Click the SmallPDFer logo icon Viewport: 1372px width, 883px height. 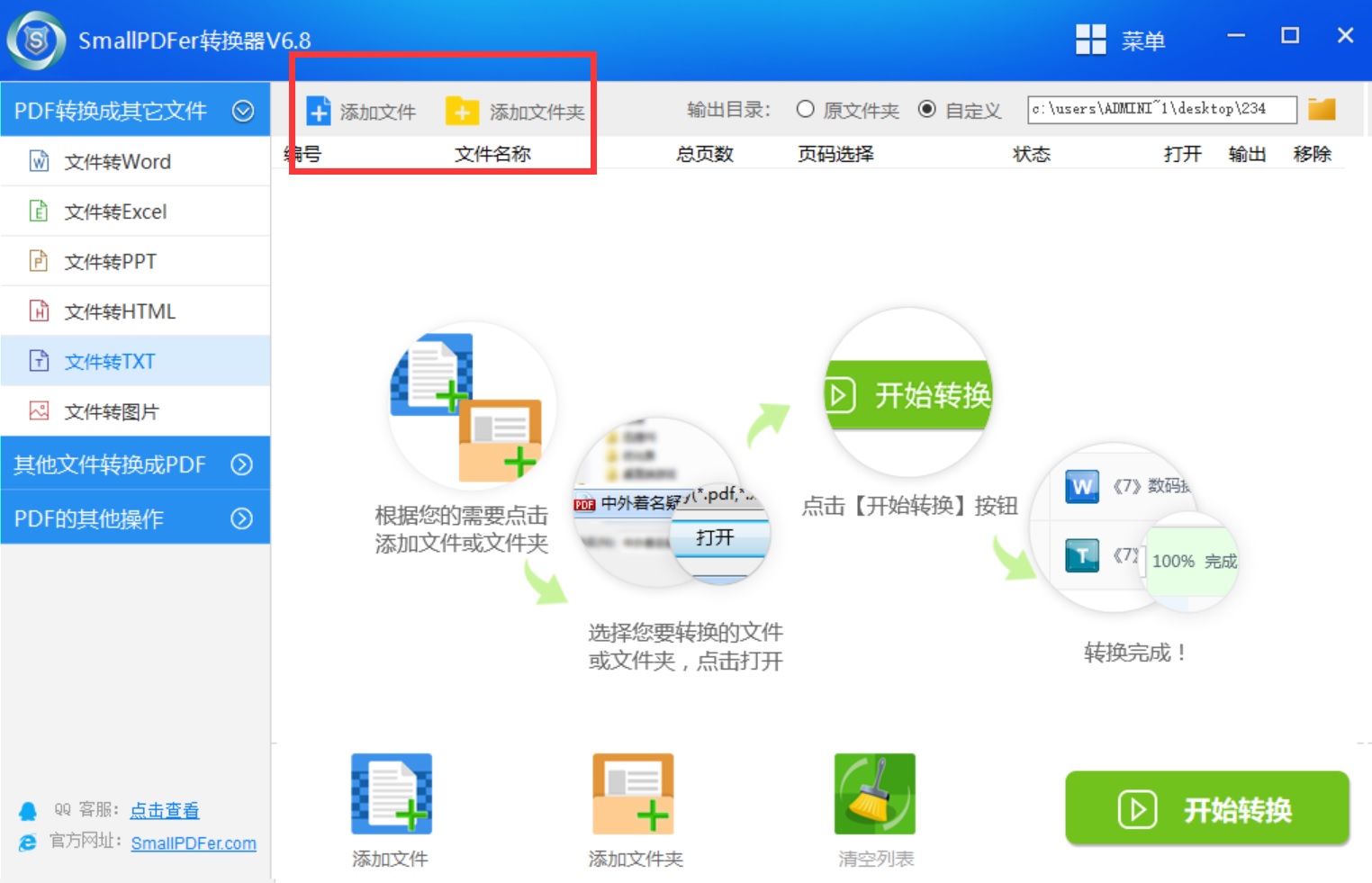click(x=36, y=41)
